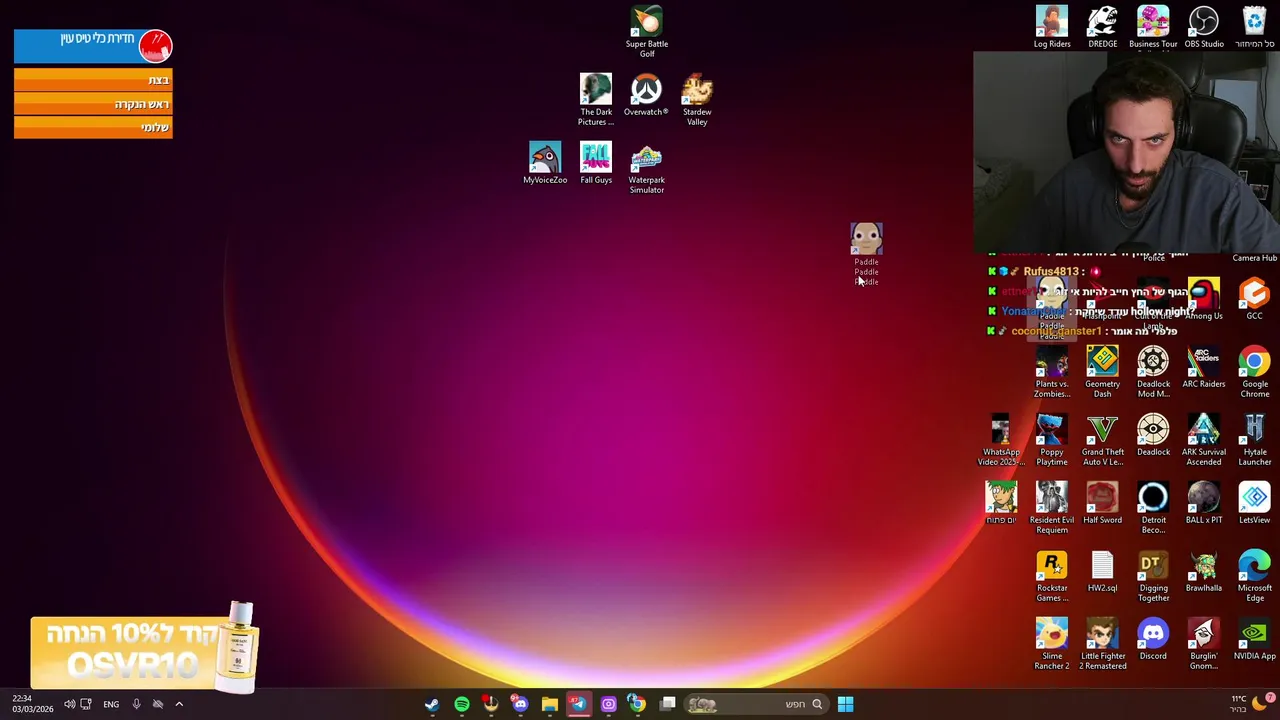The width and height of the screenshot is (1280, 720).
Task: Select the HW2.sql file icon
Action: pos(1102,571)
